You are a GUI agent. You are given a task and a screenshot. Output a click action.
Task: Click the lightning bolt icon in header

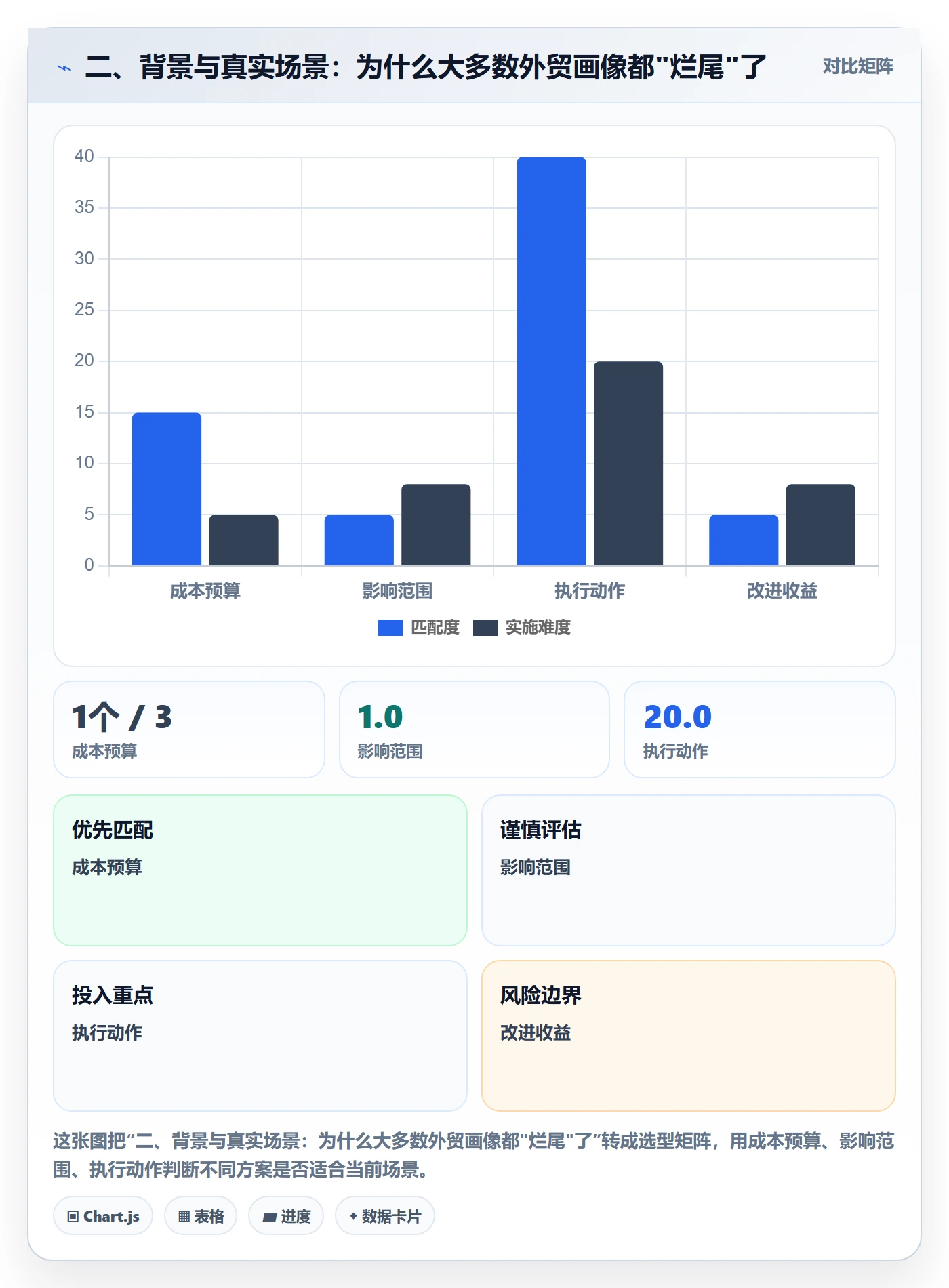coord(64,68)
